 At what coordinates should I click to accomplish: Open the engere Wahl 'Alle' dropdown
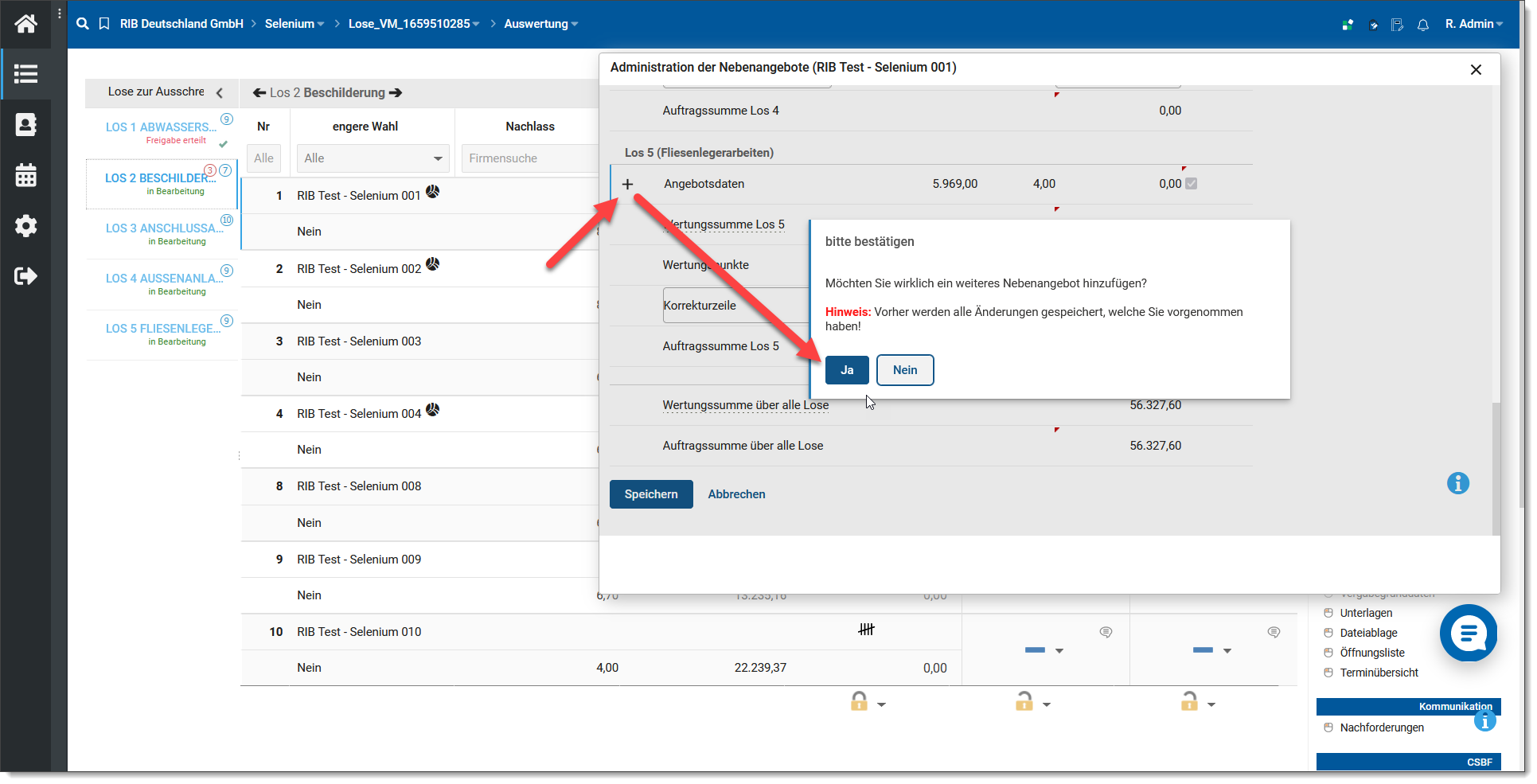[373, 158]
